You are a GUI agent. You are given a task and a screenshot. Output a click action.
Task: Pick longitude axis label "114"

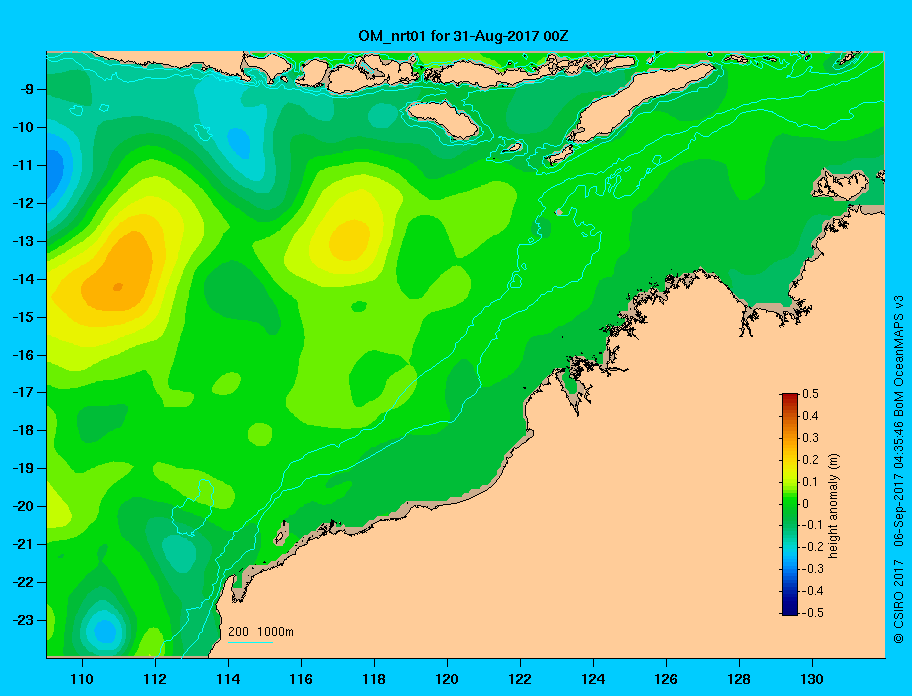tap(228, 679)
